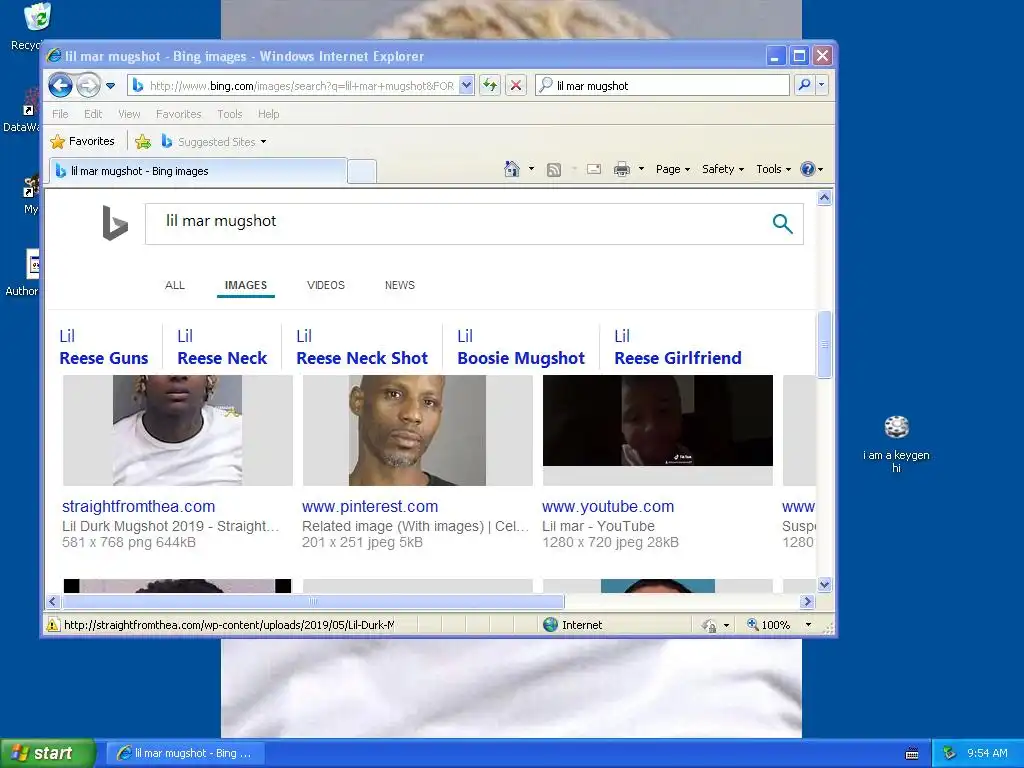This screenshot has height=768, width=1024.
Task: Click the taskbar 'lil mar mugshot - Bing' button
Action: 185,753
